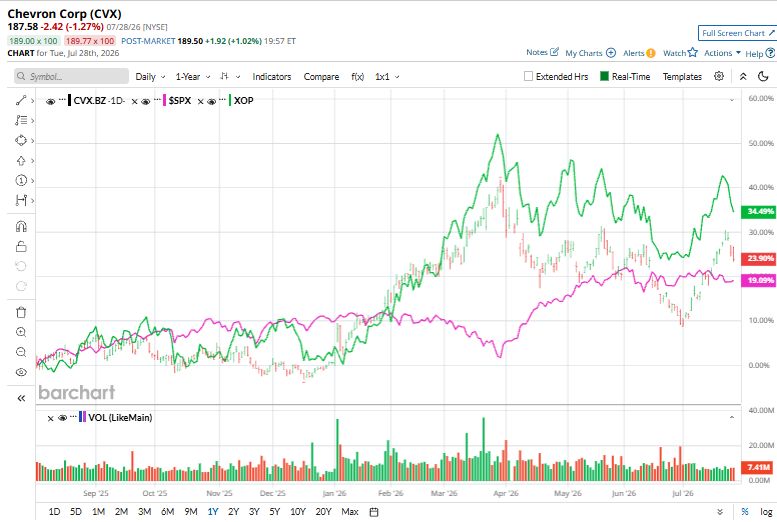Click the $SPX magenta color swatch

(x=165, y=101)
